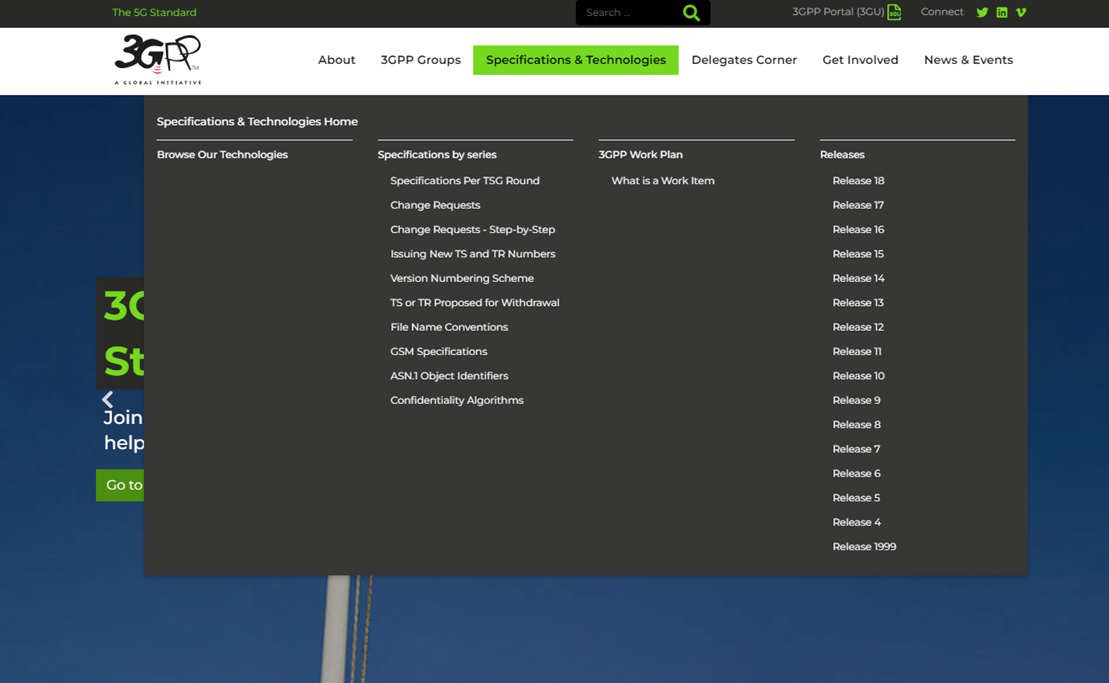Viewport: 1109px width, 683px height.
Task: Open the About menu
Action: point(337,60)
